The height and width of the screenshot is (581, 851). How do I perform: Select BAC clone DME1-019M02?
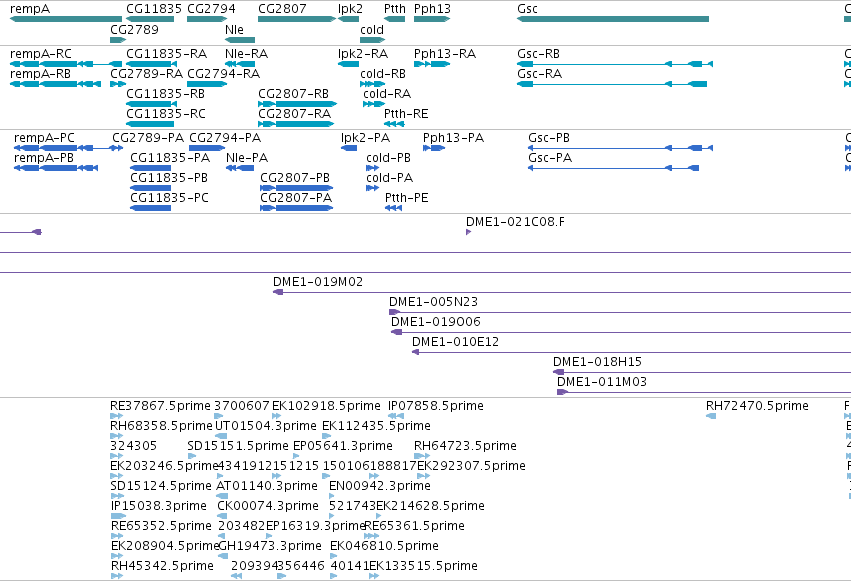point(562,292)
